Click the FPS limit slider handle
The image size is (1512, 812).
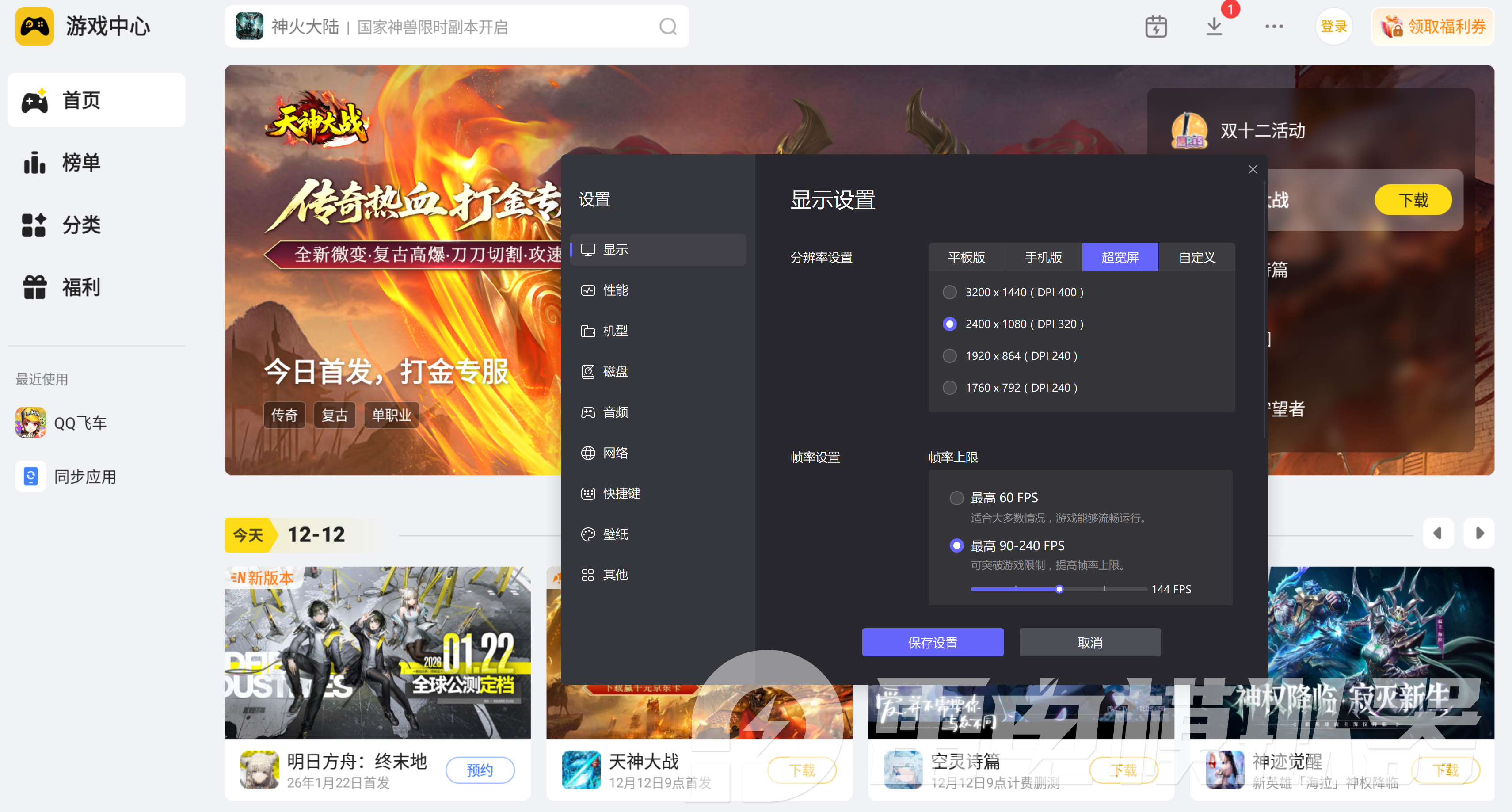point(1059,589)
